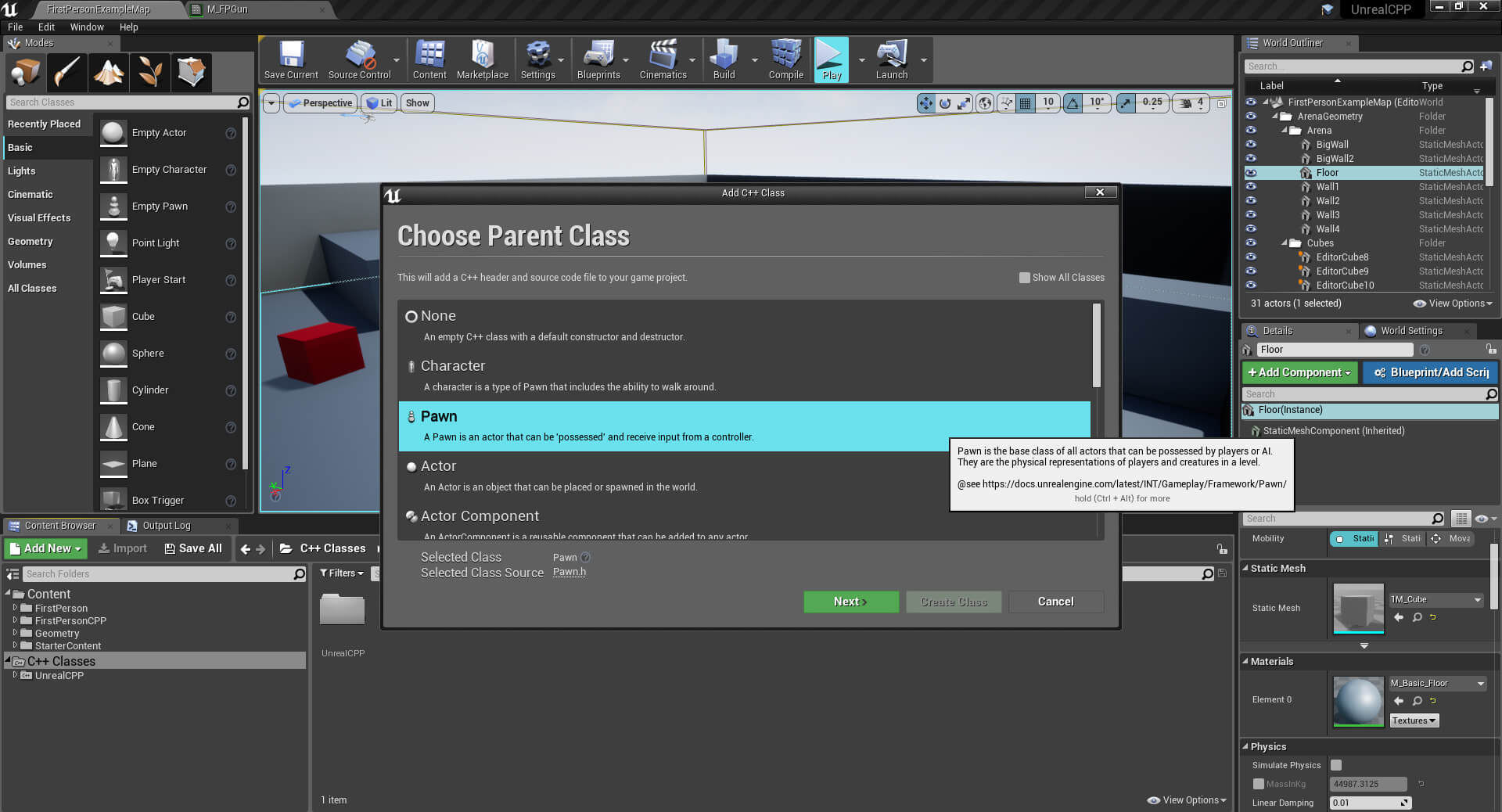
Task: Open the Help menu
Action: (x=128, y=27)
